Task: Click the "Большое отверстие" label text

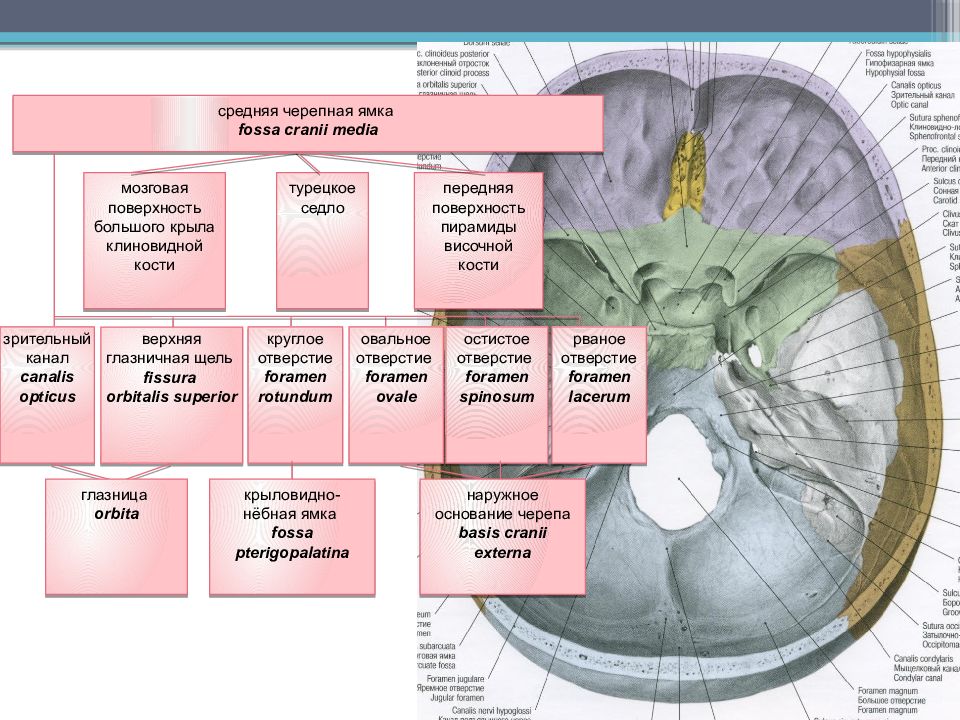Action: 891,700
